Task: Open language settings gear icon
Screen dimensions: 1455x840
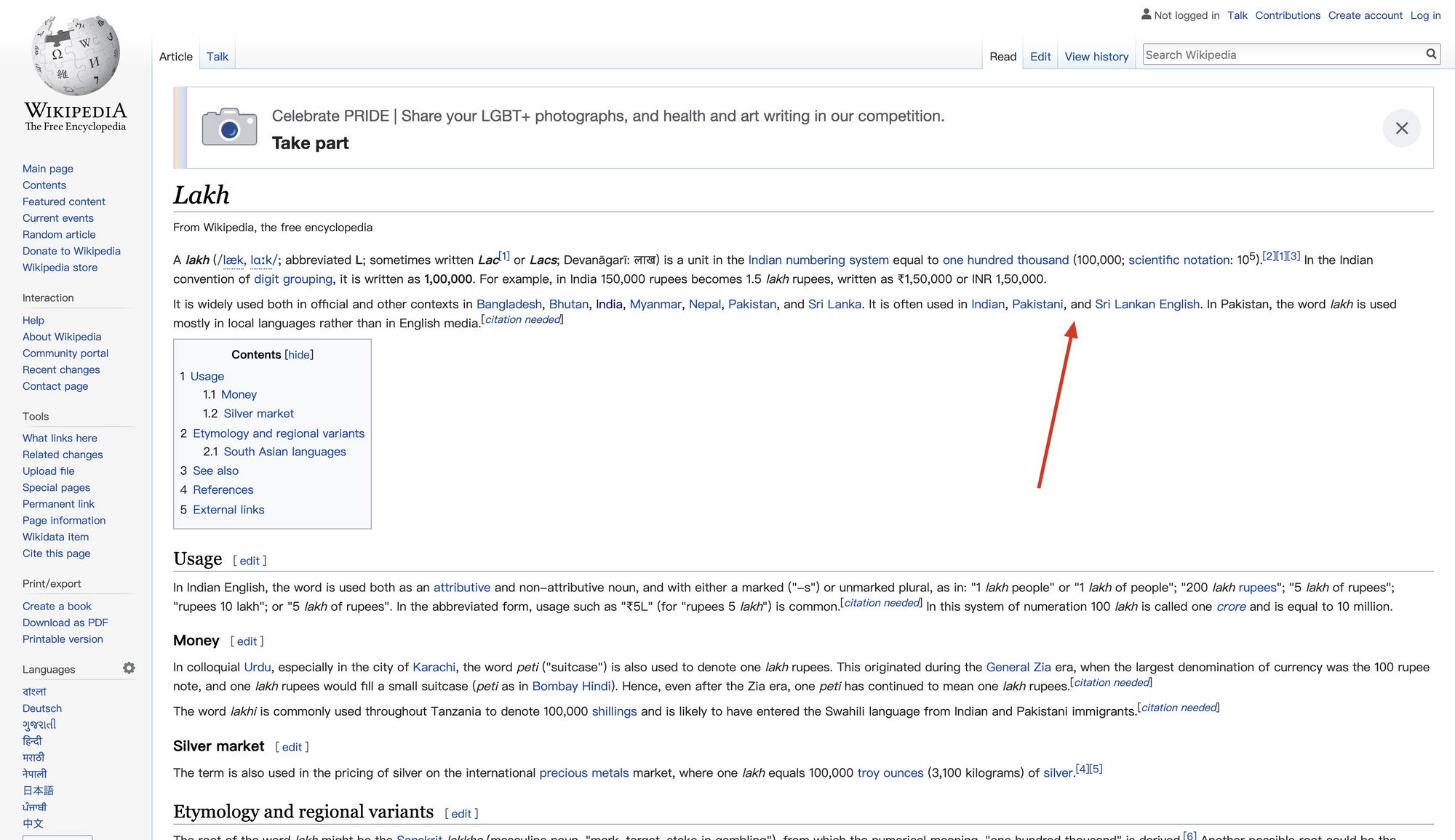Action: (129, 668)
